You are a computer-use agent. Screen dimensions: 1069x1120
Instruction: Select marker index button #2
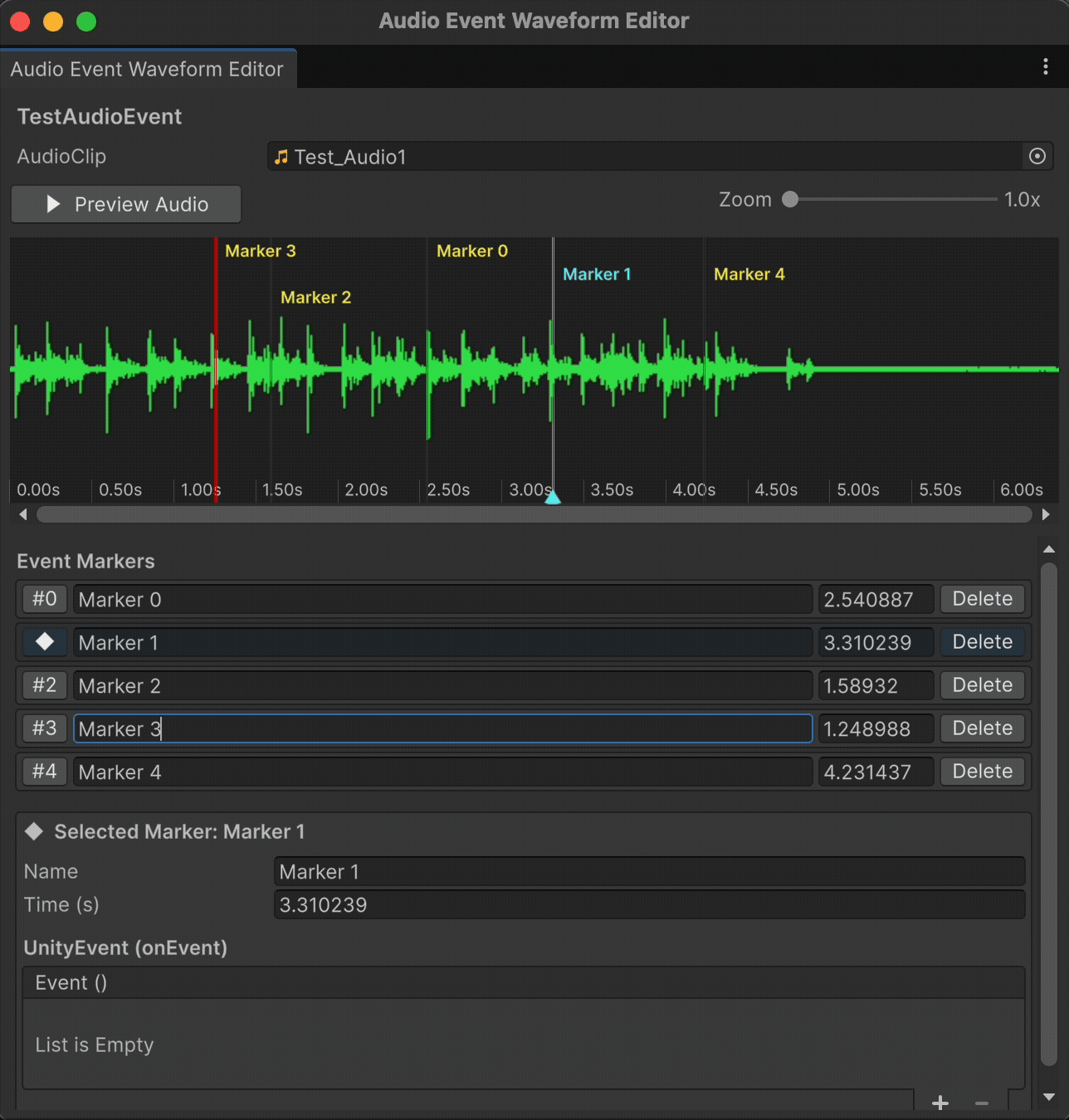click(x=45, y=685)
